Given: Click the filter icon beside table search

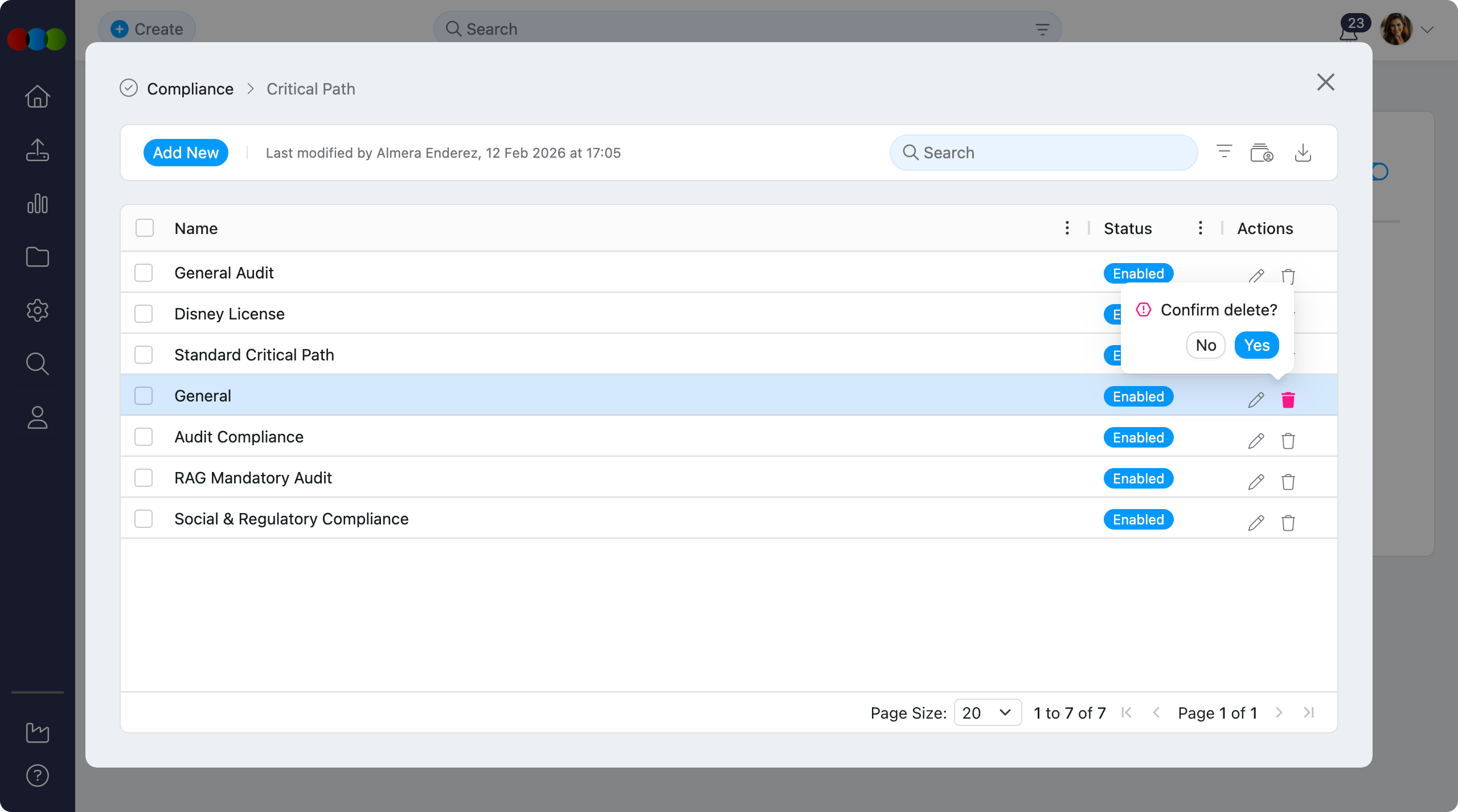Looking at the screenshot, I should coord(1224,151).
